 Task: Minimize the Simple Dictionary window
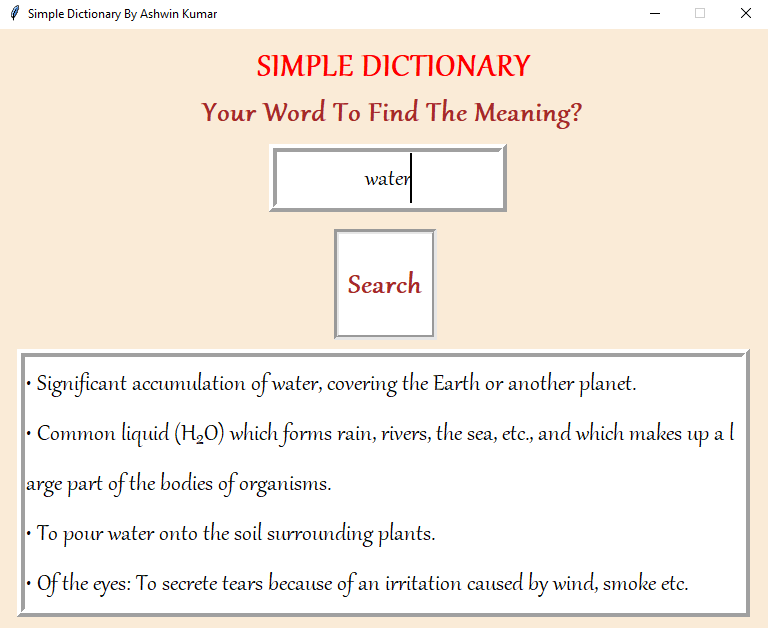point(655,13)
